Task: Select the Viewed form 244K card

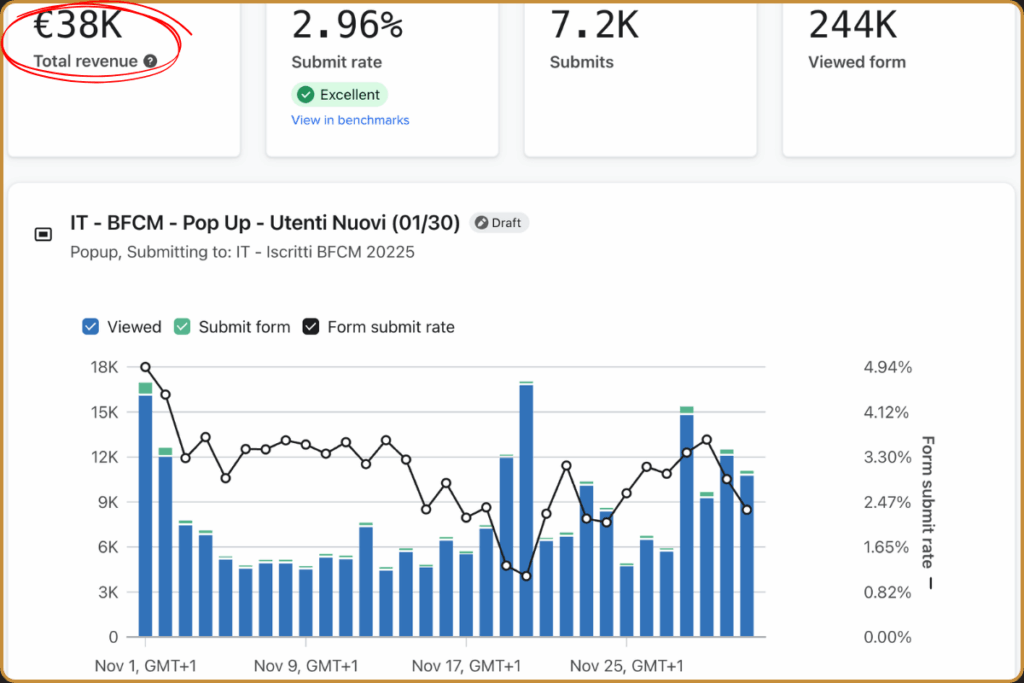Action: (899, 78)
